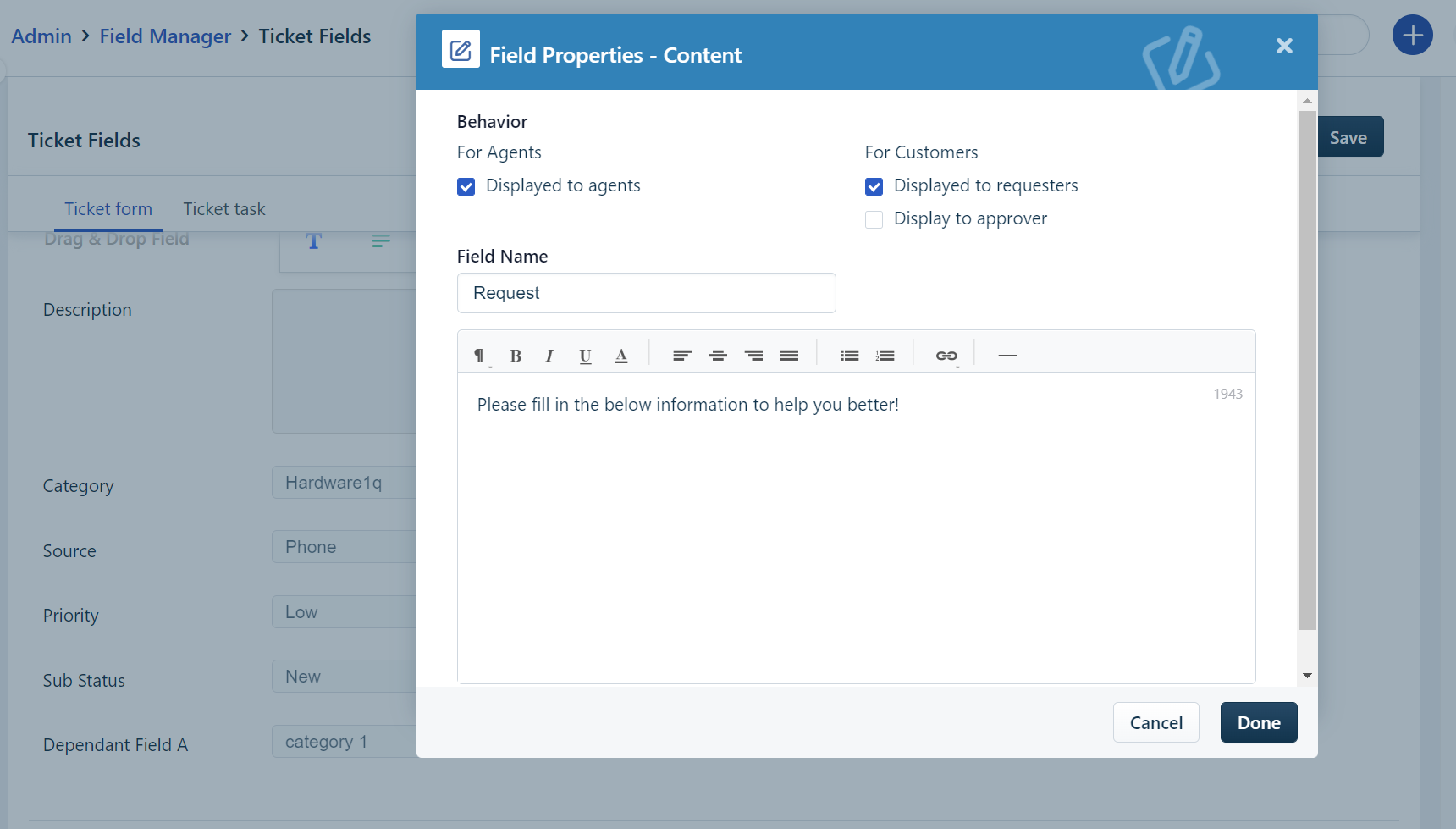Insert horizontal line in editor
Viewport: 1456px width, 829px height.
tap(1007, 356)
